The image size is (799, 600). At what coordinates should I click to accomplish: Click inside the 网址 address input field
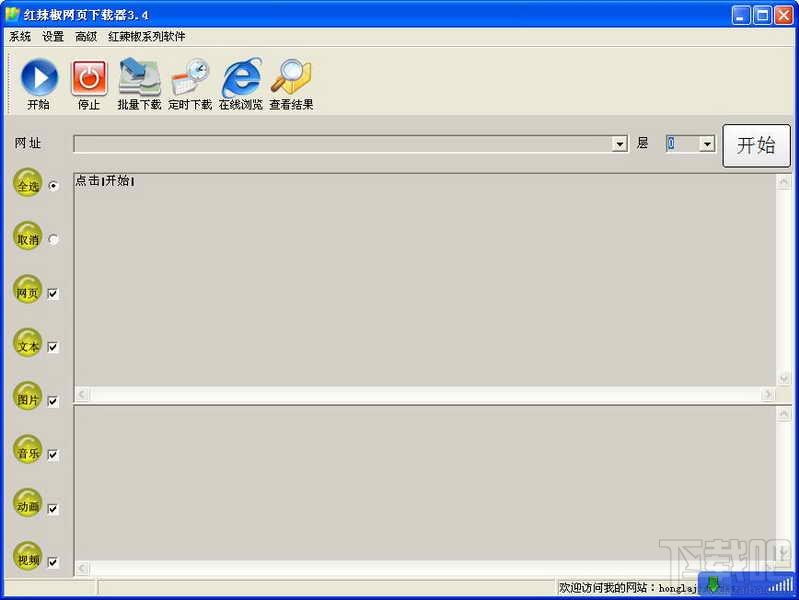click(342, 144)
